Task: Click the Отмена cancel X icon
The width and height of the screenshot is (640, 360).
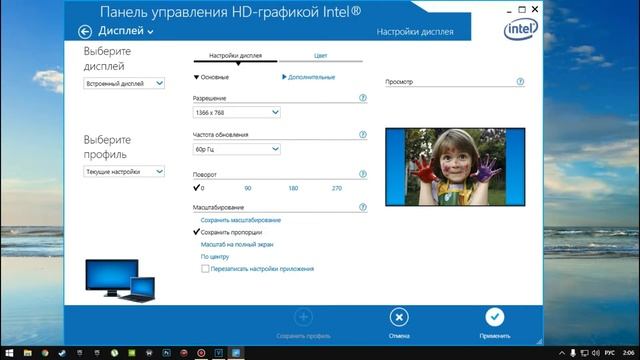Action: pos(399,317)
